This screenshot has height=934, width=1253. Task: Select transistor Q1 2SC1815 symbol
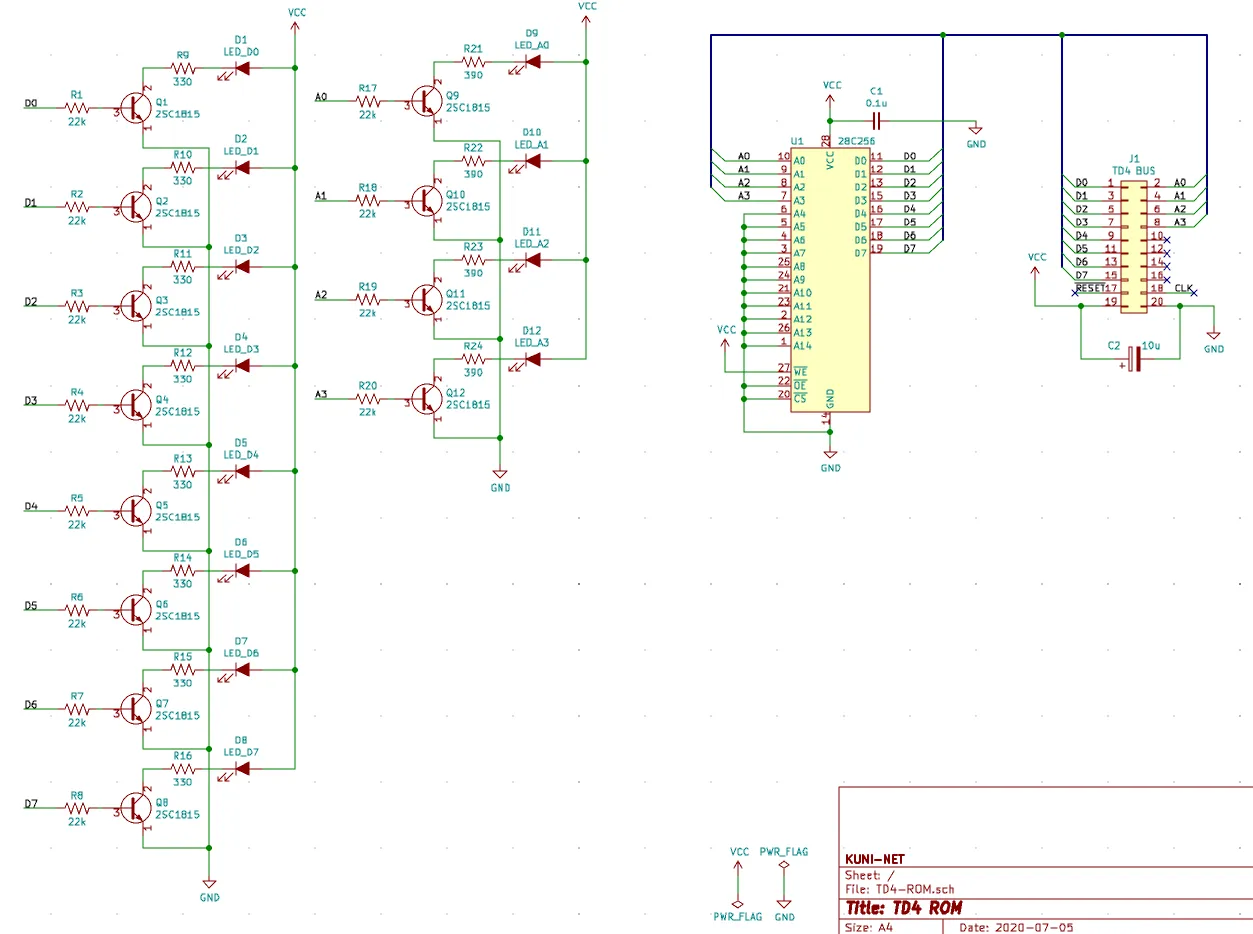135,106
